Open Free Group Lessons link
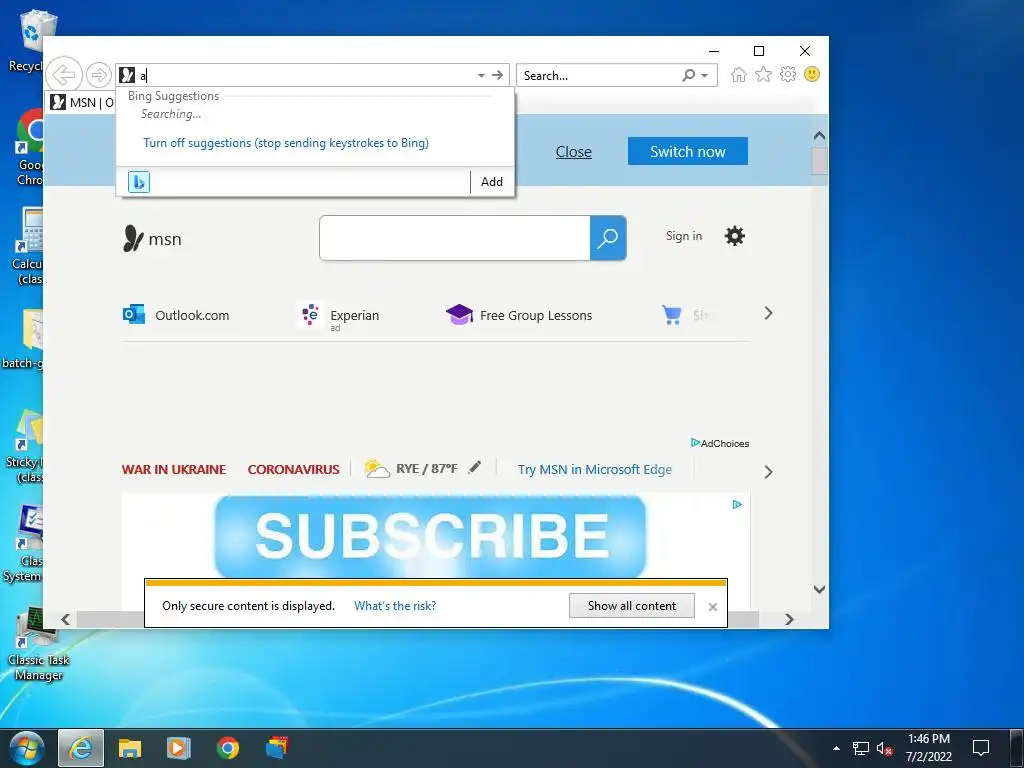 (519, 315)
